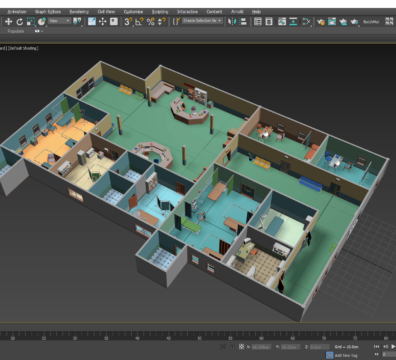The image size is (396, 360).
Task: Open the Arnold menu
Action: pos(237,12)
